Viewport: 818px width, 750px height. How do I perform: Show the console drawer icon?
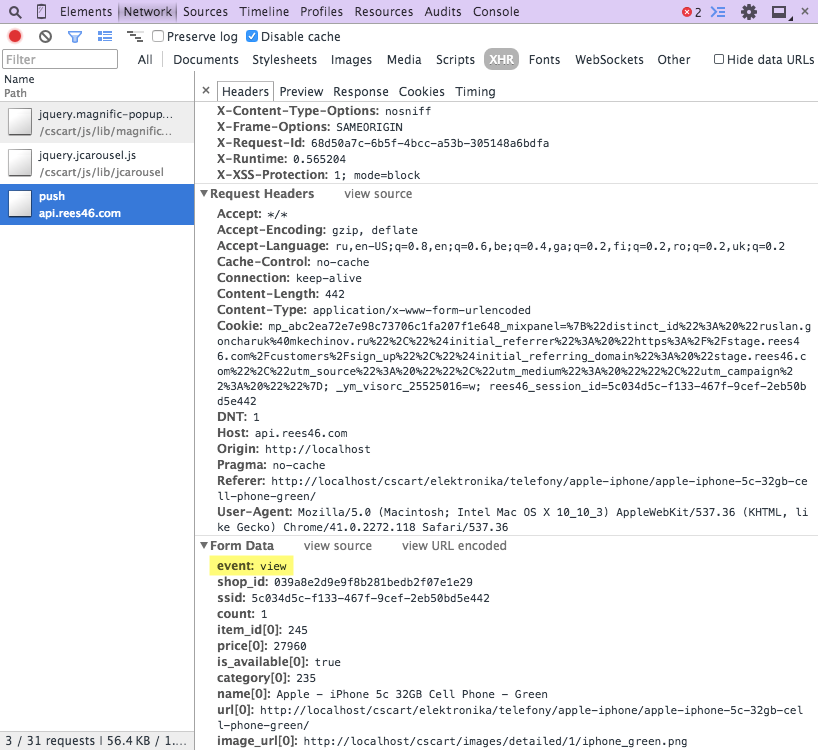pos(718,12)
